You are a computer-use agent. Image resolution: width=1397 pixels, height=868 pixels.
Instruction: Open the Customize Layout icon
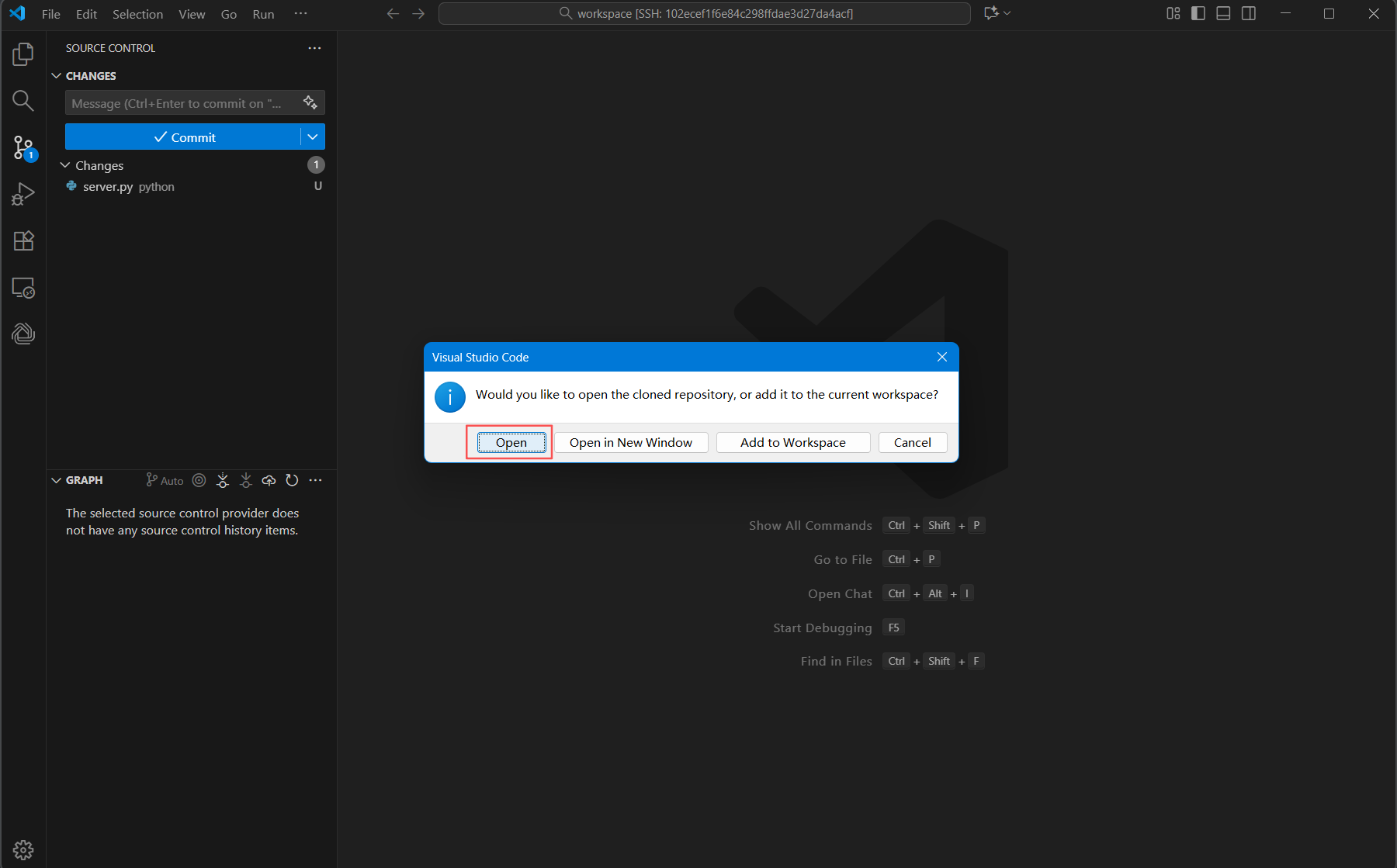coord(1173,13)
